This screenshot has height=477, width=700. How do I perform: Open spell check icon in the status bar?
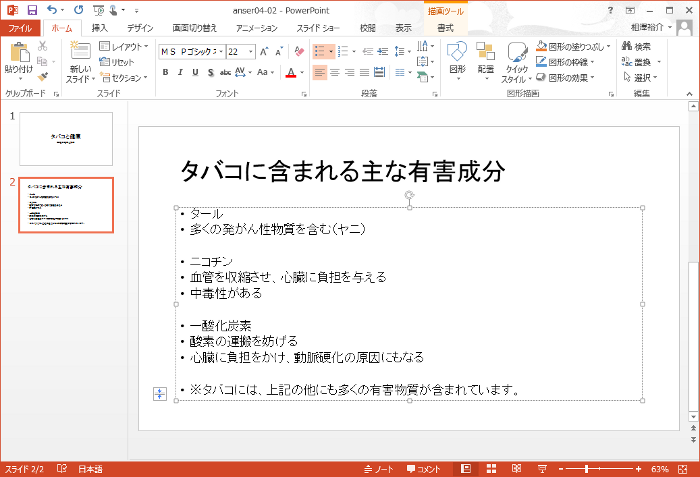pyautogui.click(x=62, y=469)
